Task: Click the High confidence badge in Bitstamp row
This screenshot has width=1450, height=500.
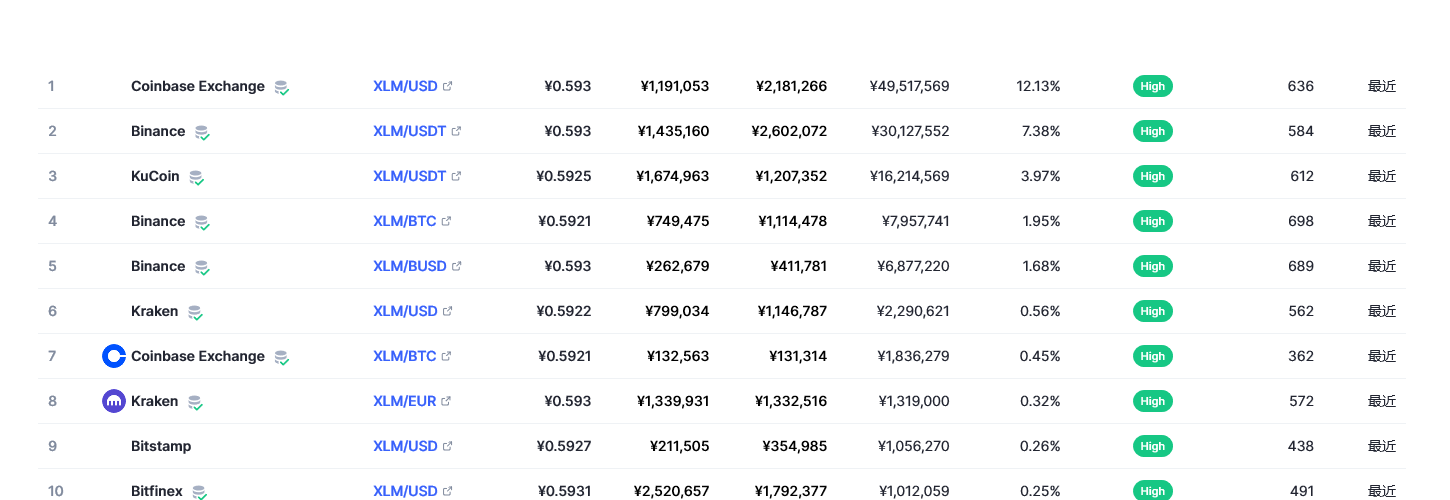Action: 1153,446
